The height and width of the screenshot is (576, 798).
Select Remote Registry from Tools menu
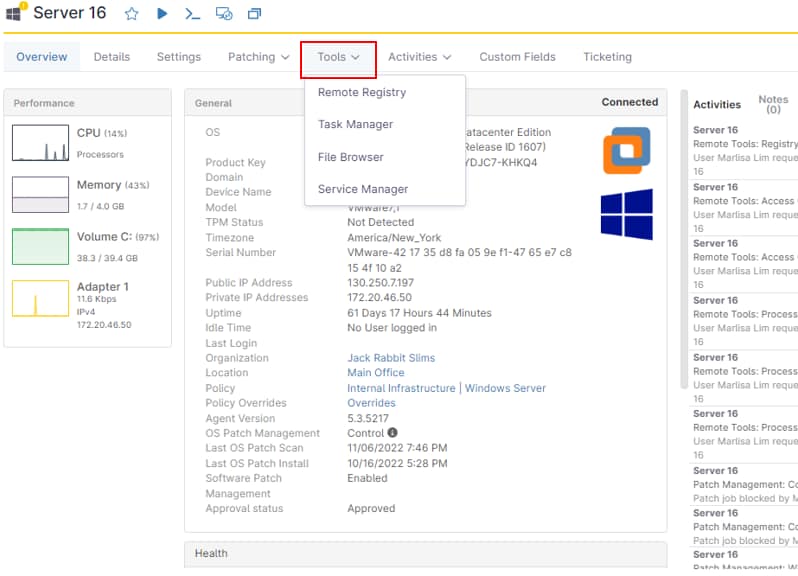[x=361, y=92]
